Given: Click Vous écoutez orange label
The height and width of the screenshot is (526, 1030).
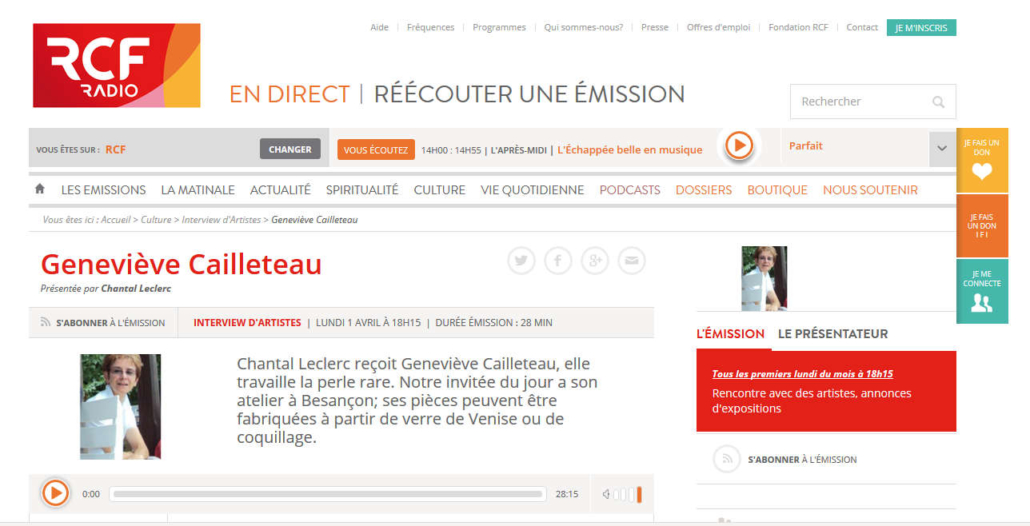Looking at the screenshot, I should tap(376, 150).
